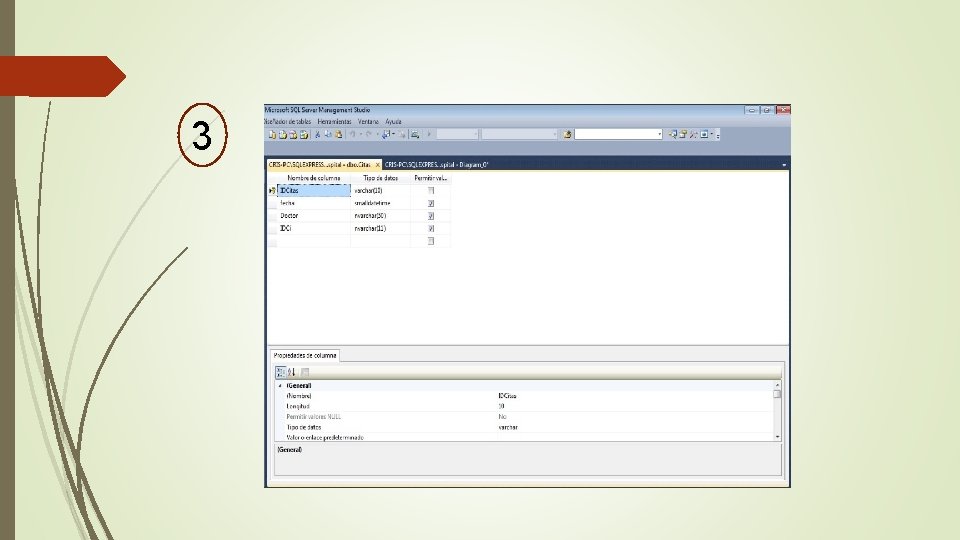
Task: Switch to the Diagram_0 document tab
Action: (437, 165)
